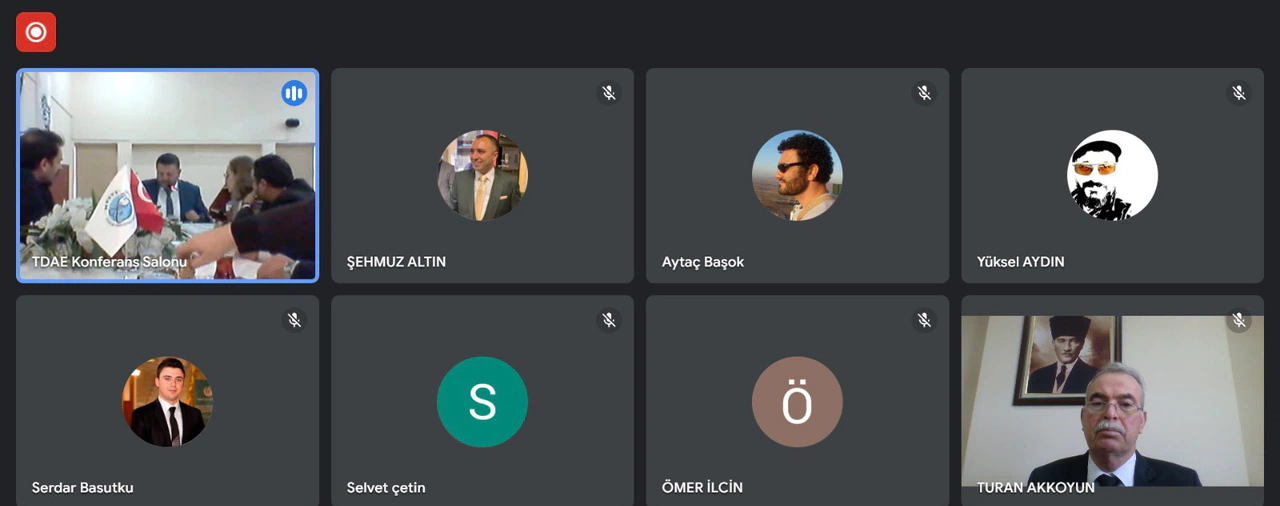Click ŞEHMUZ ALTIN's profile picture
1280x506 pixels.
(x=482, y=175)
